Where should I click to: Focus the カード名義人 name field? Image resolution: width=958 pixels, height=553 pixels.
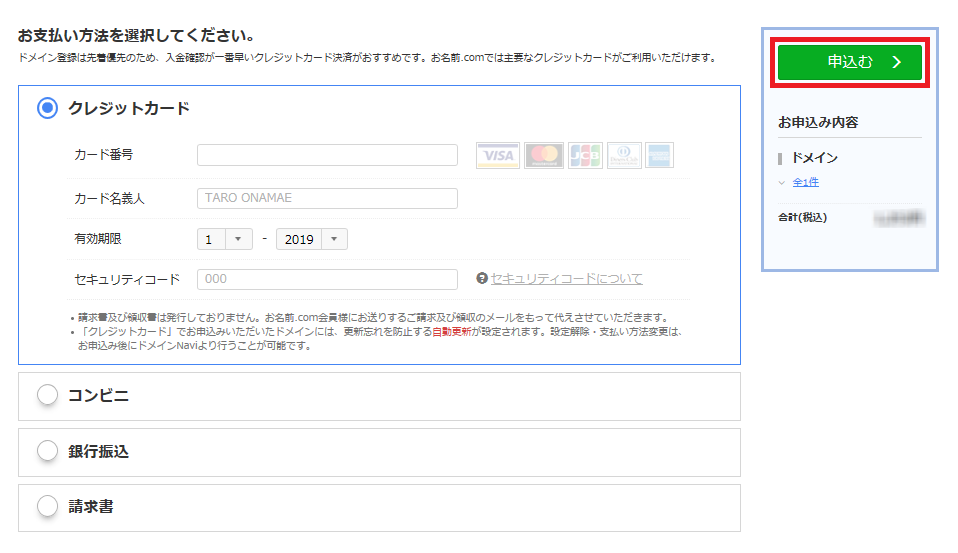(327, 198)
